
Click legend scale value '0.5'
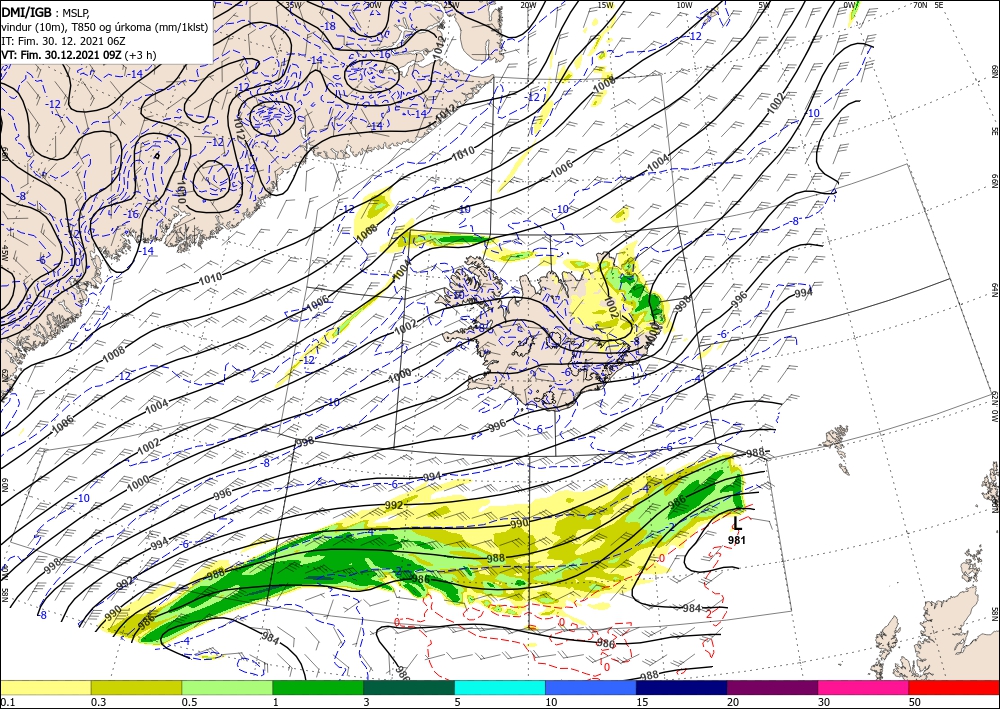coord(188,702)
